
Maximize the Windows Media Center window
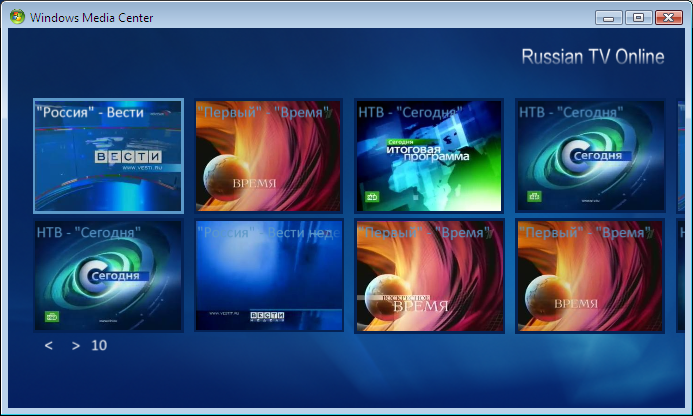pos(638,18)
